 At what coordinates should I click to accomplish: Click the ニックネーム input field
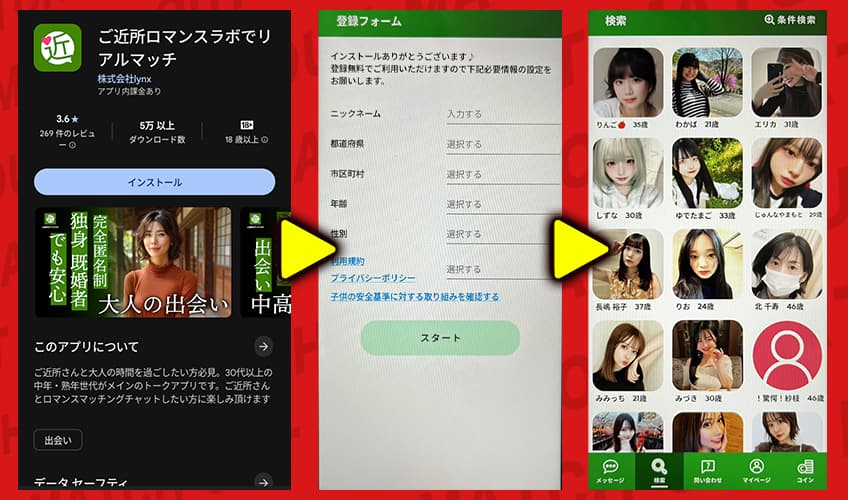(x=502, y=114)
